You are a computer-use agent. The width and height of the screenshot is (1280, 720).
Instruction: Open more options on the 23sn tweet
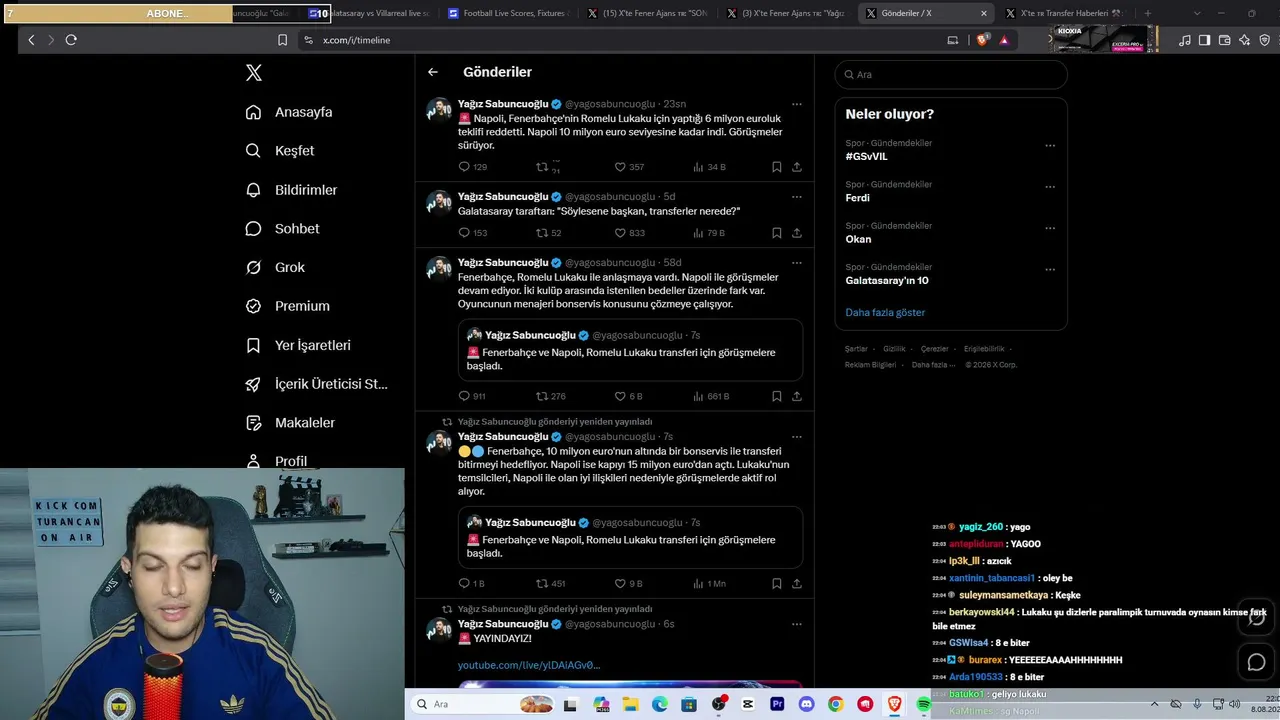pyautogui.click(x=797, y=104)
